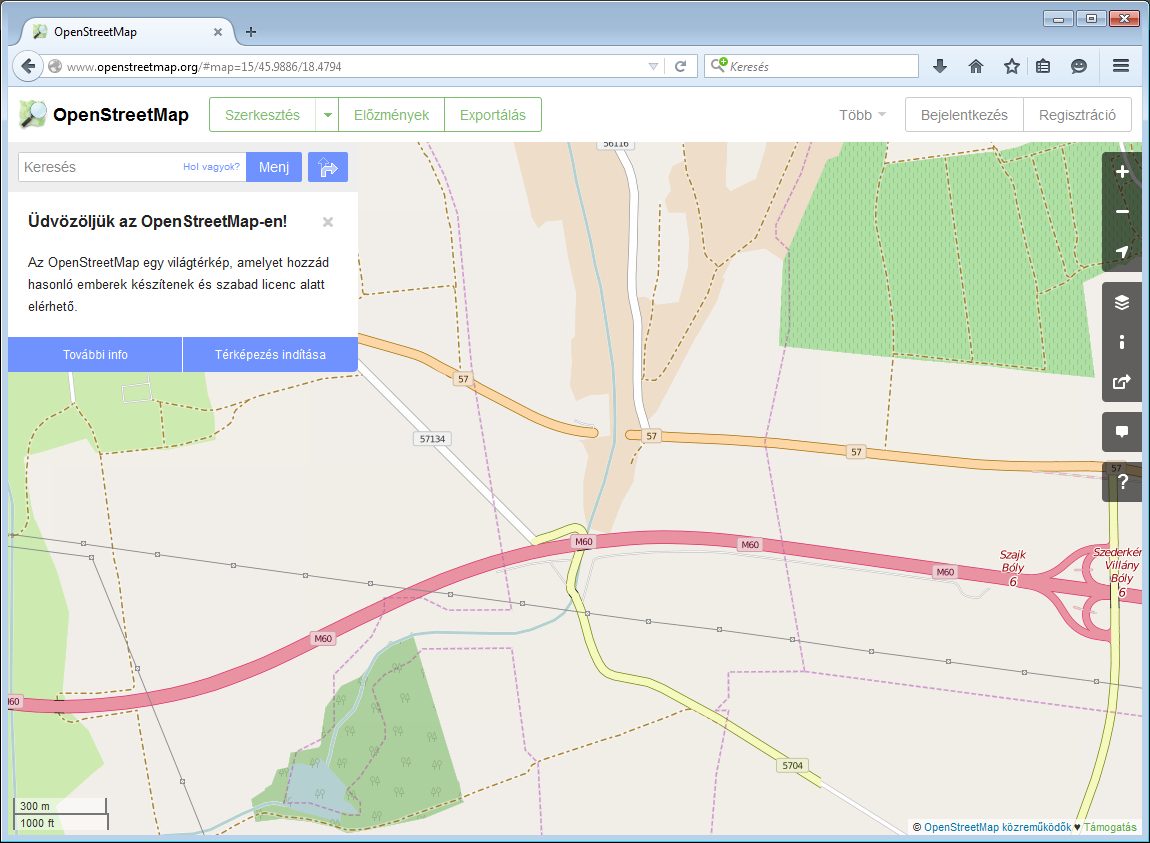Image resolution: width=1150 pixels, height=843 pixels.
Task: Zoom out with the map minus button
Action: [x=1121, y=211]
